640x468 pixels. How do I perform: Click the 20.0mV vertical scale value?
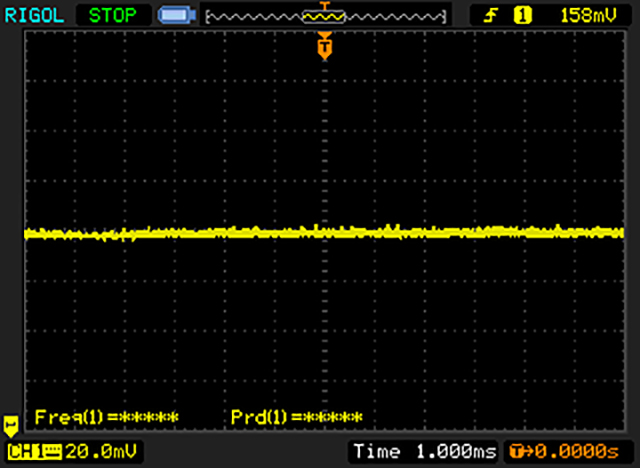(x=101, y=452)
